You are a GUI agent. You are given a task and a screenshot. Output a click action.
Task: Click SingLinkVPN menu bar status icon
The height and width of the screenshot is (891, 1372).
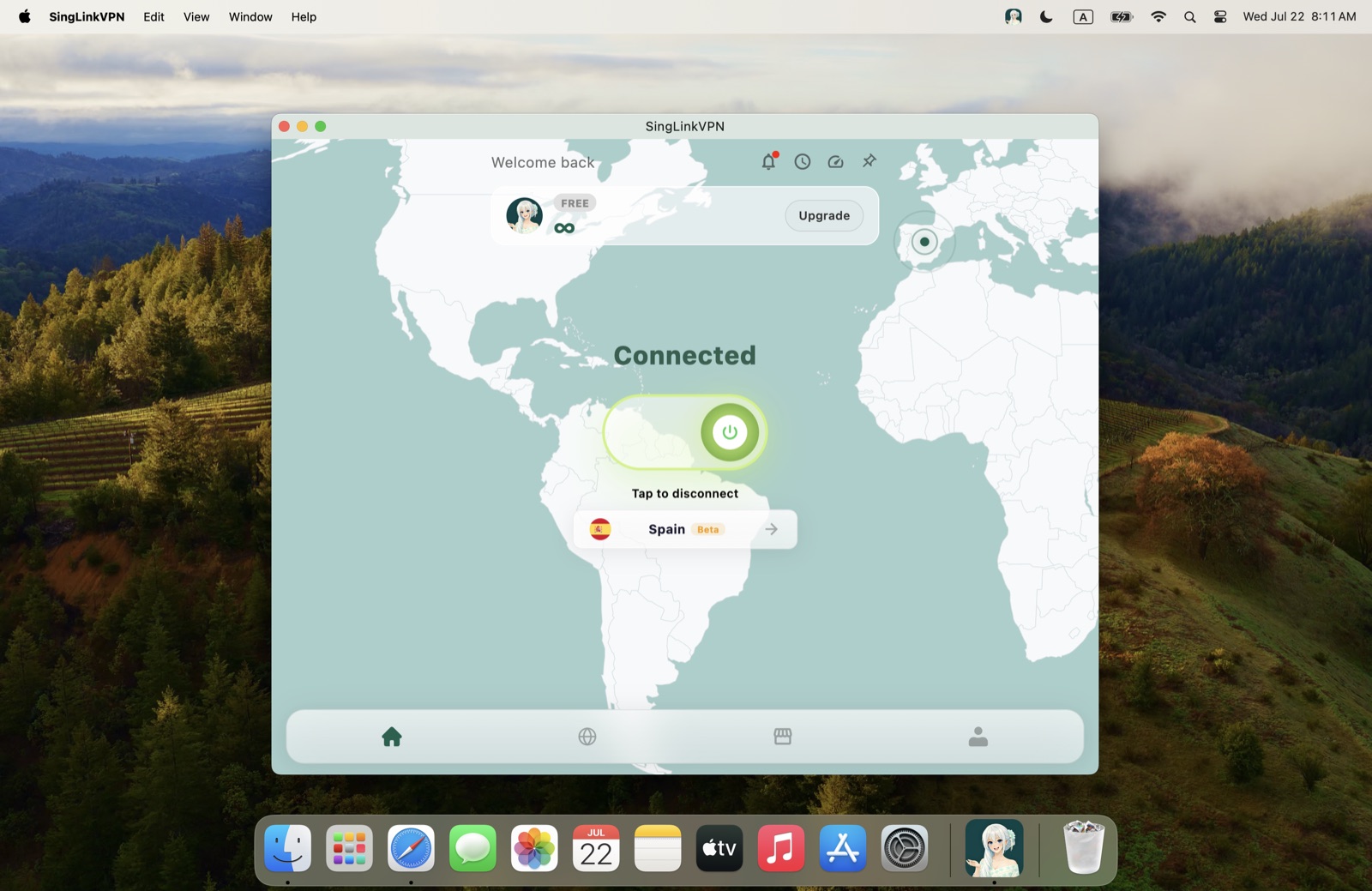[x=1014, y=16]
